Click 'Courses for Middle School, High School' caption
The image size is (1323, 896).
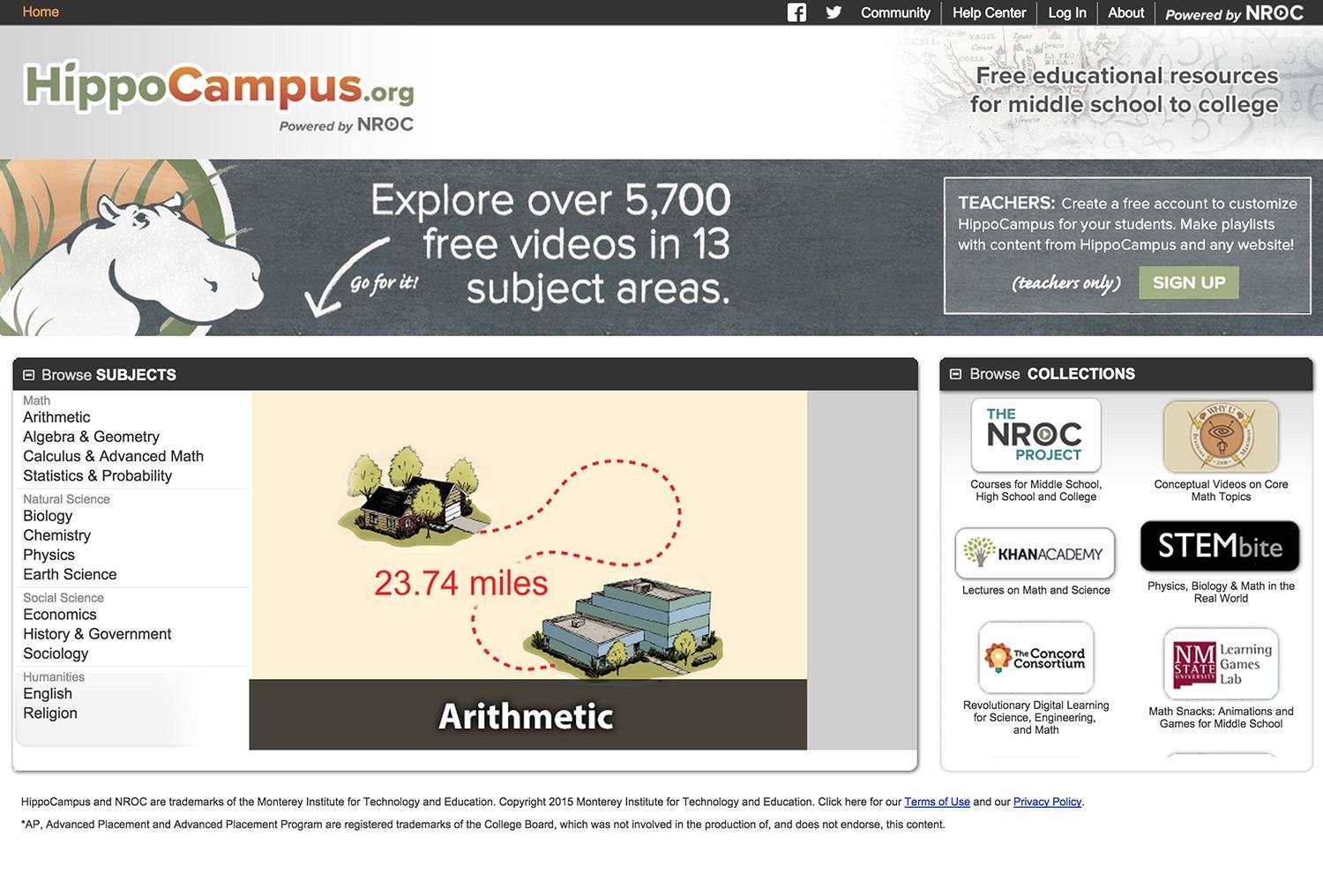1035,490
